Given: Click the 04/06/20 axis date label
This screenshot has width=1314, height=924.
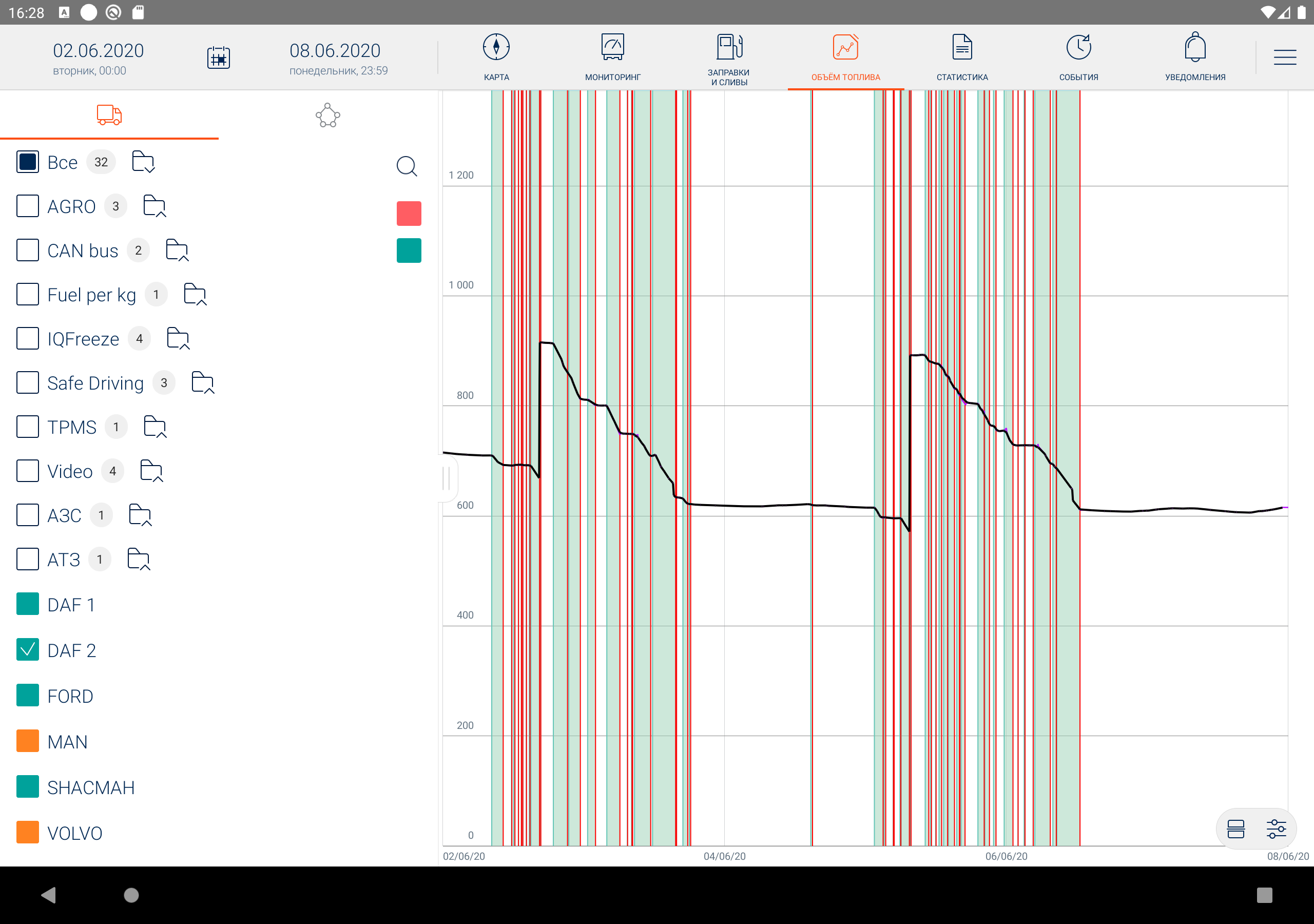Looking at the screenshot, I should [x=725, y=856].
